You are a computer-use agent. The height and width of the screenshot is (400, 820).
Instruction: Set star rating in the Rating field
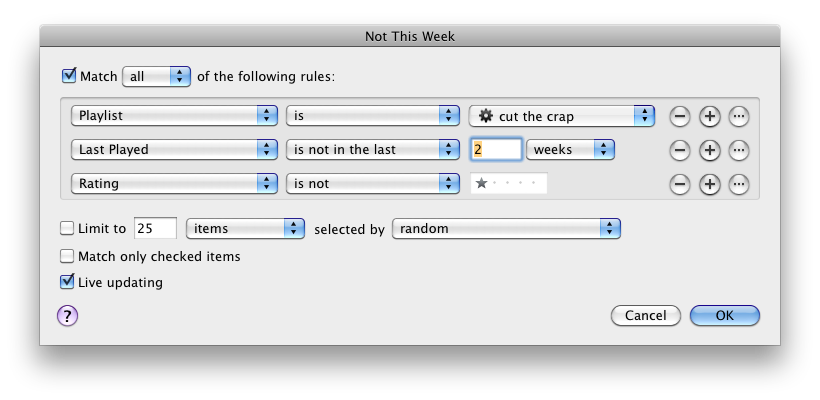pyautogui.click(x=509, y=184)
